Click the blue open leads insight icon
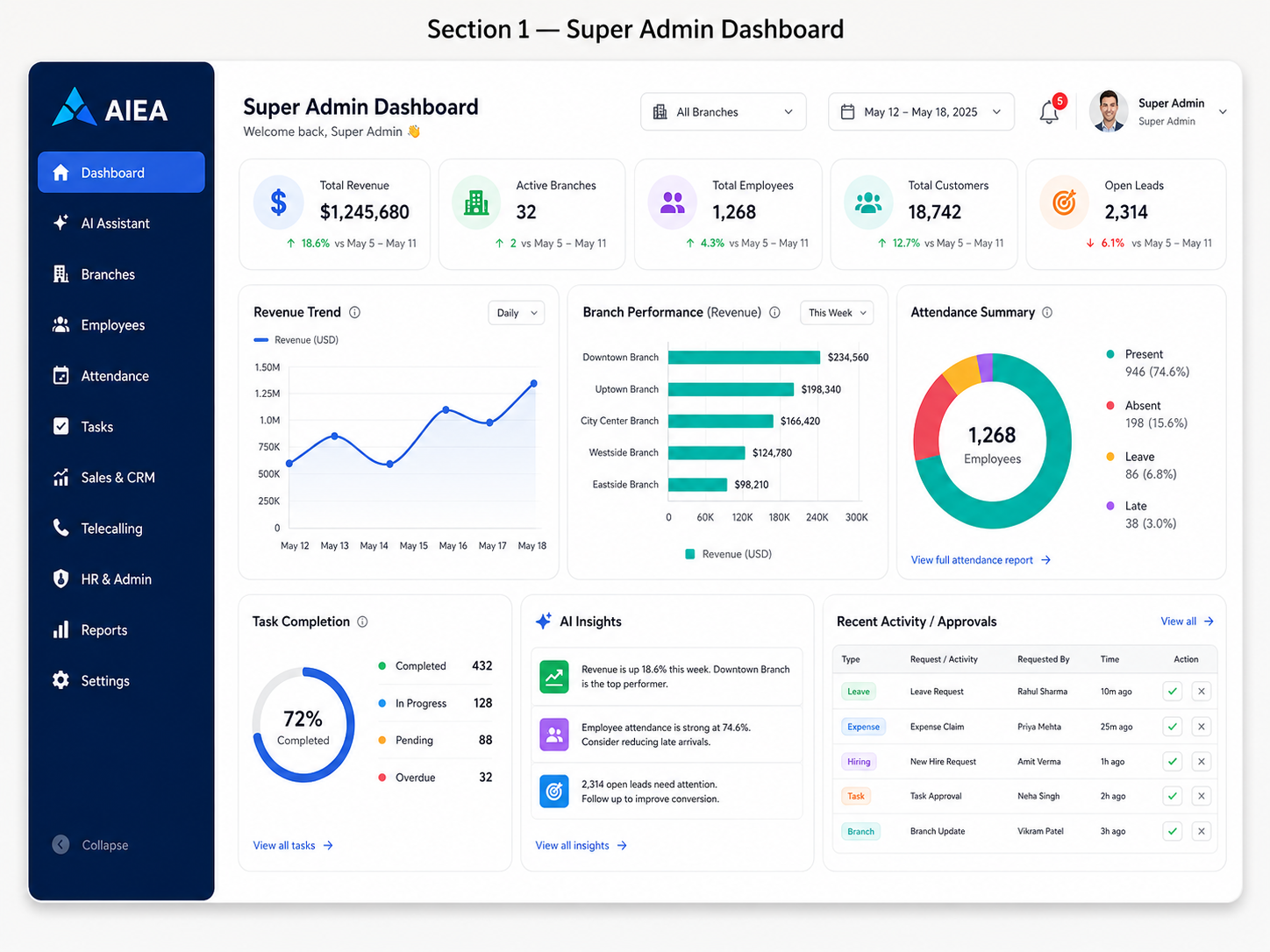1270x952 pixels. coord(554,792)
